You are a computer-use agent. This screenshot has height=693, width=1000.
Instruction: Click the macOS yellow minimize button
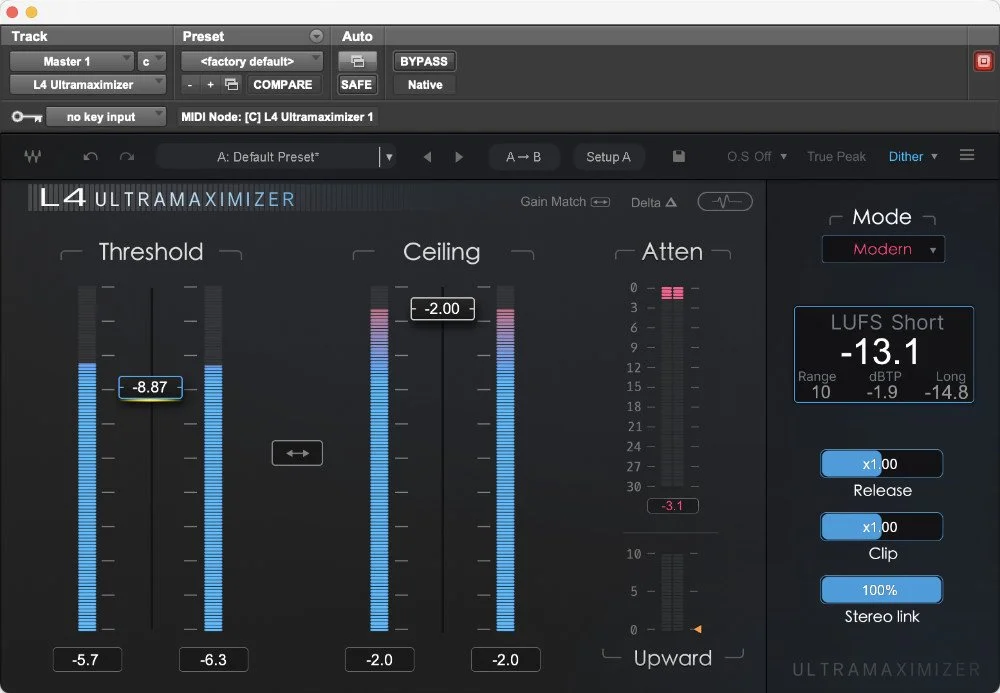(x=31, y=11)
